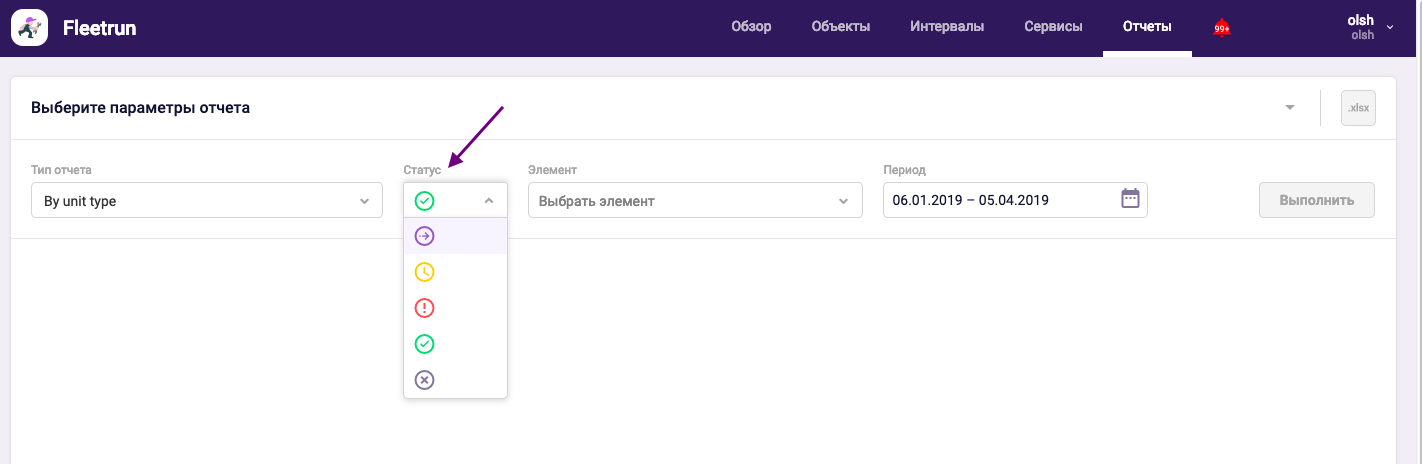Switch to the Обзор tab
This screenshot has height=464, width=1422.
click(751, 27)
